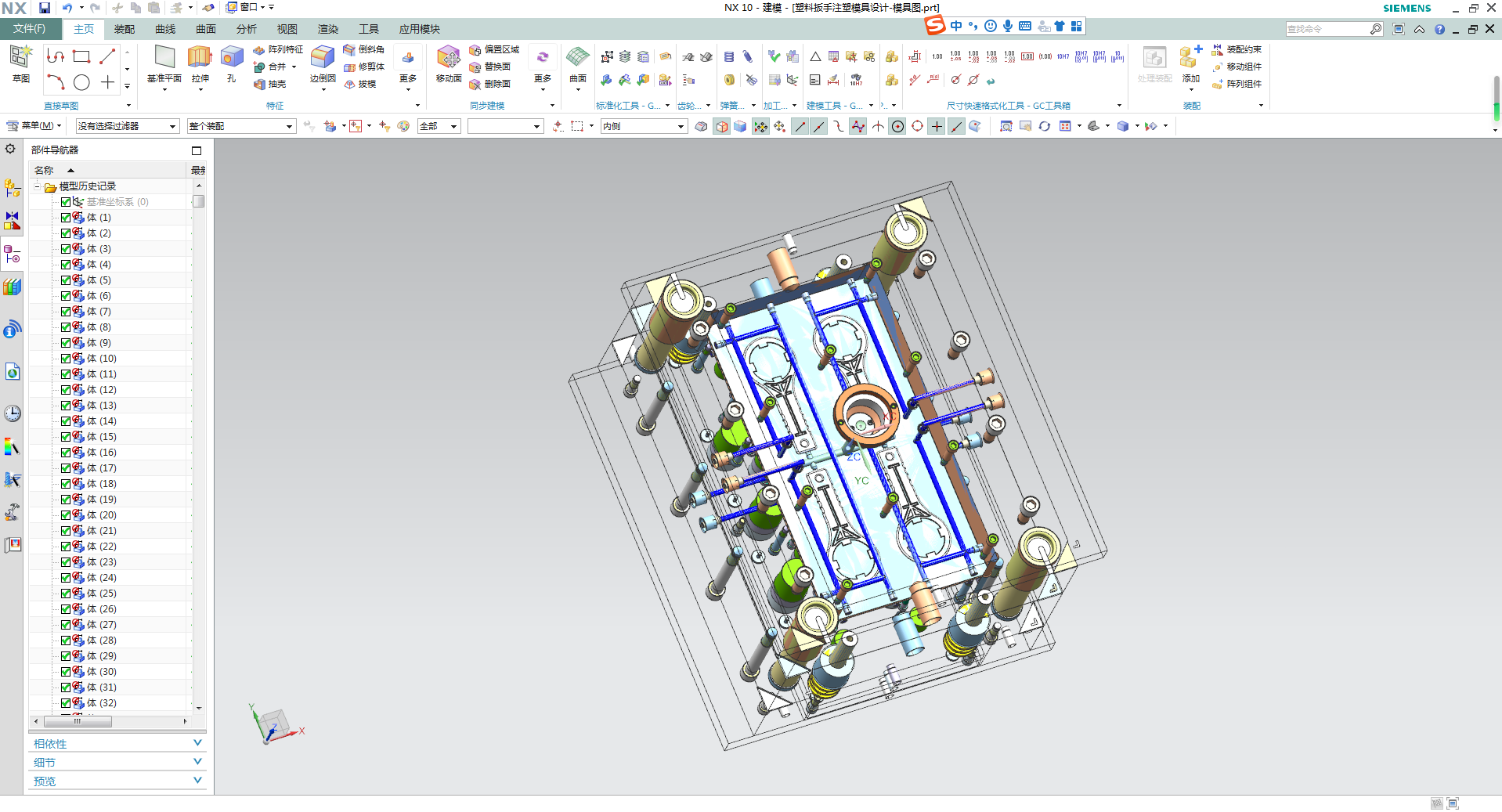
Task: Switch to the 分析 ribbon tab
Action: tap(247, 29)
